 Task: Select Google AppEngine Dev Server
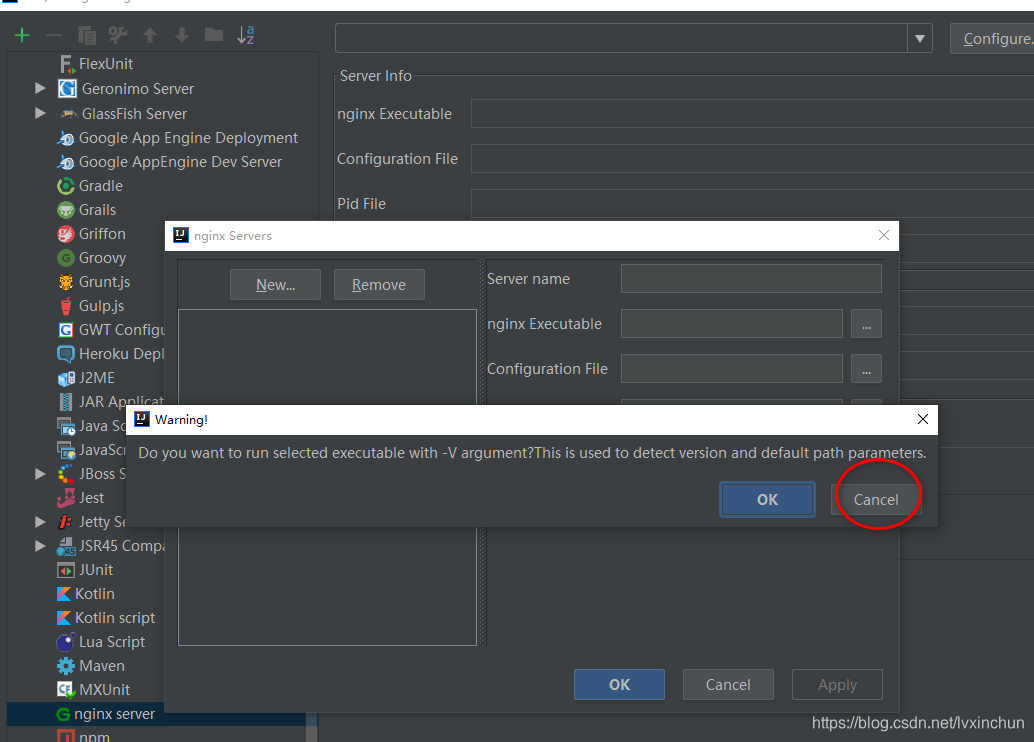pos(179,162)
